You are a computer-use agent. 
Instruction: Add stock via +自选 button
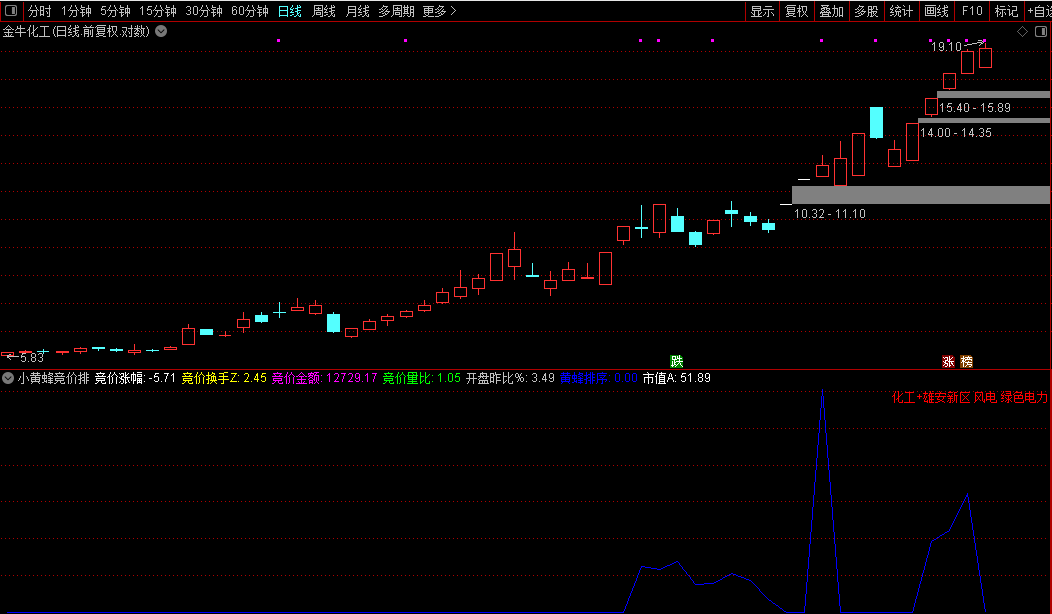pos(1039,11)
